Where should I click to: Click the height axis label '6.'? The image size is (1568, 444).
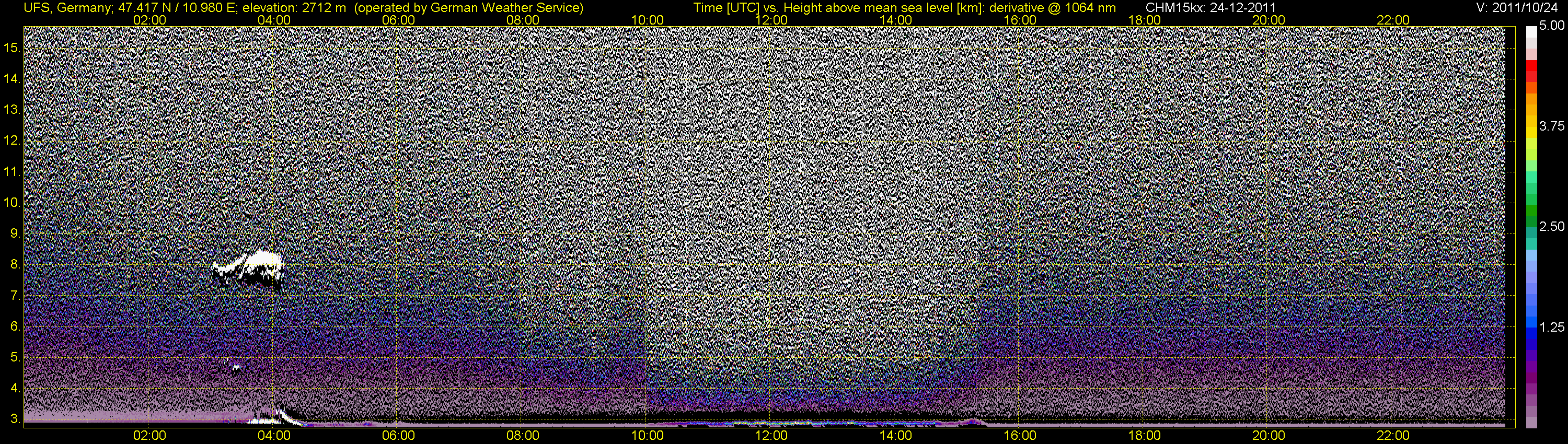pos(15,326)
